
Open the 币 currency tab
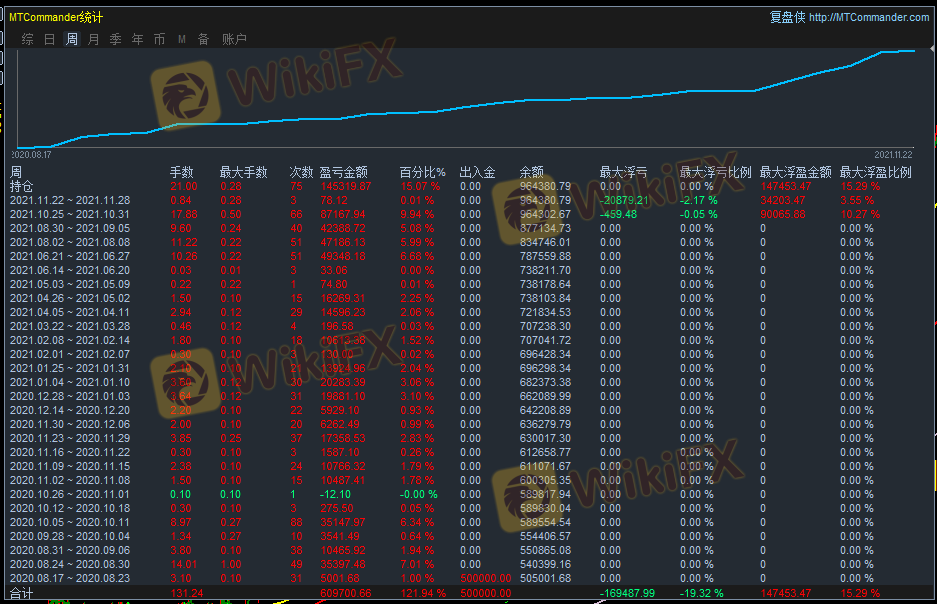[160, 39]
